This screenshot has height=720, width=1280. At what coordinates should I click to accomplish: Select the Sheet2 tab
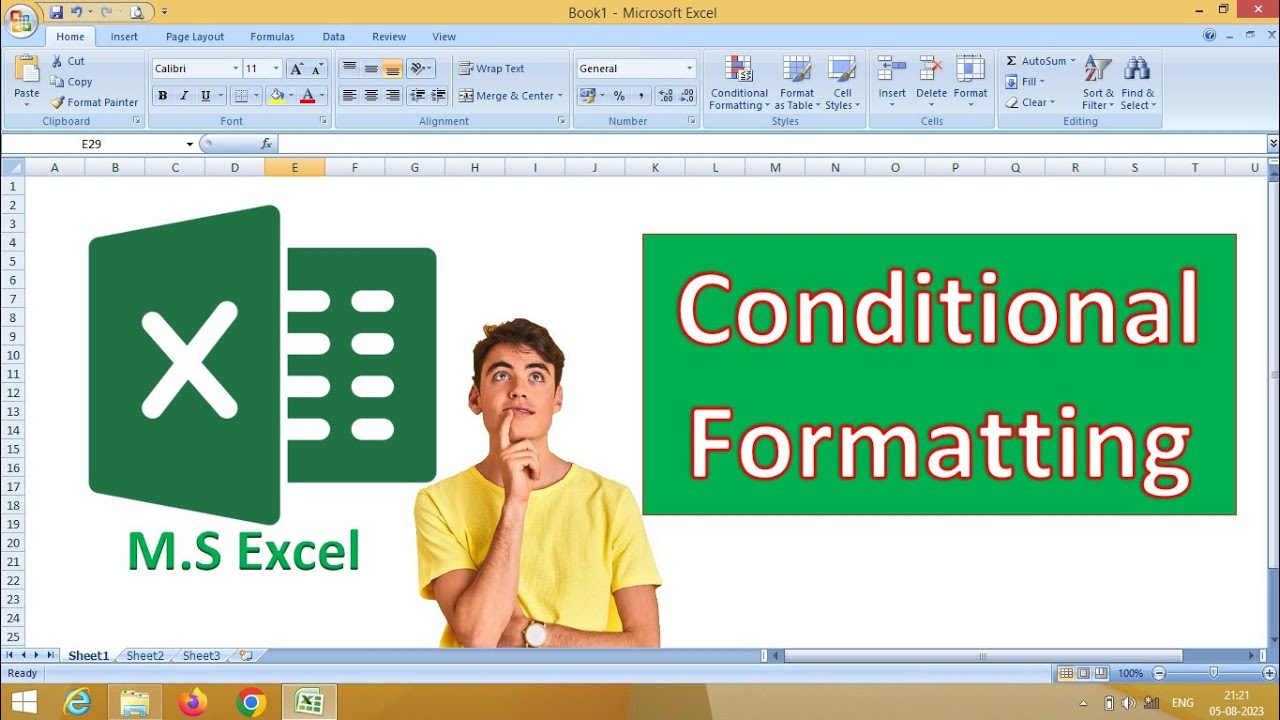(x=145, y=656)
